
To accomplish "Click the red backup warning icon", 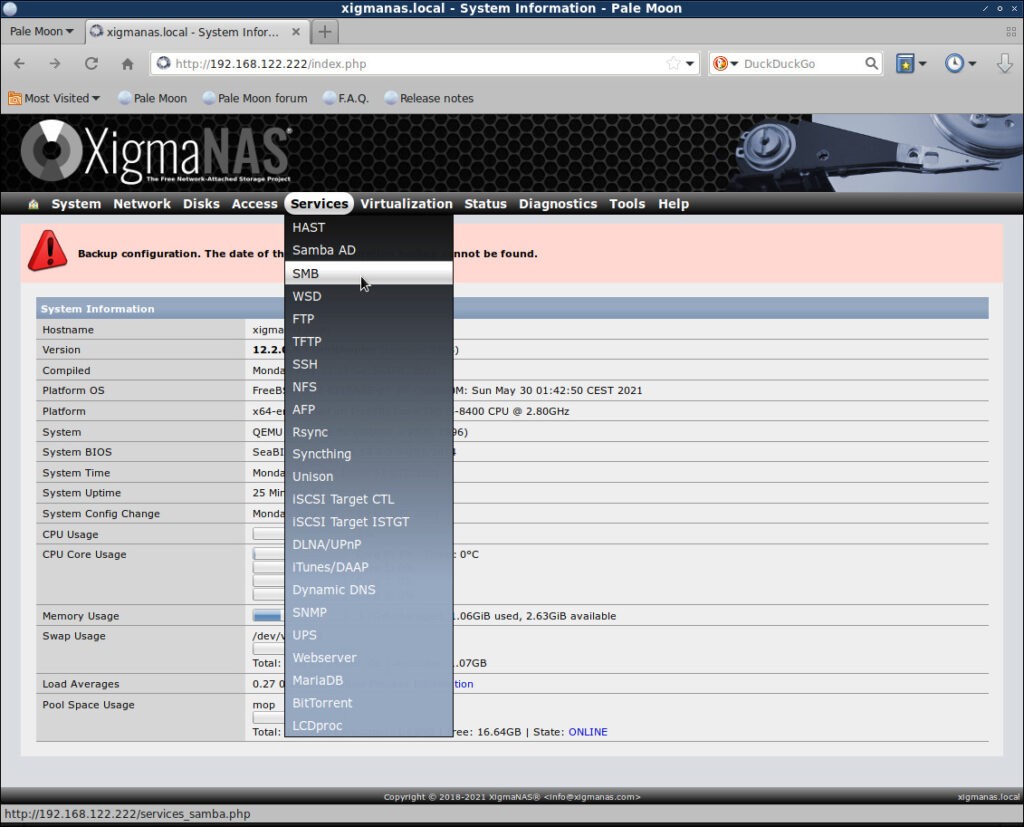I will (x=47, y=251).
